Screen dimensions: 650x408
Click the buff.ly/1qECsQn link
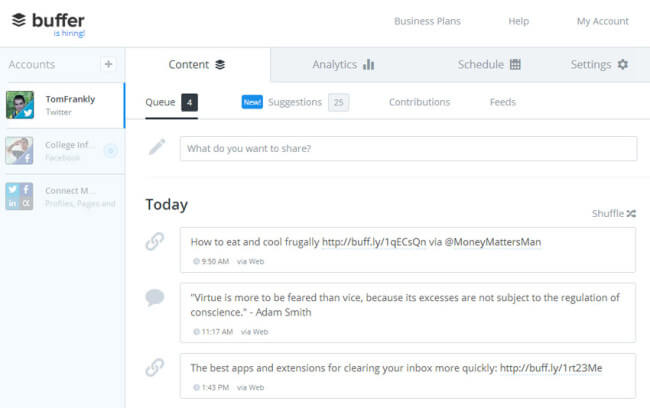[374, 242]
